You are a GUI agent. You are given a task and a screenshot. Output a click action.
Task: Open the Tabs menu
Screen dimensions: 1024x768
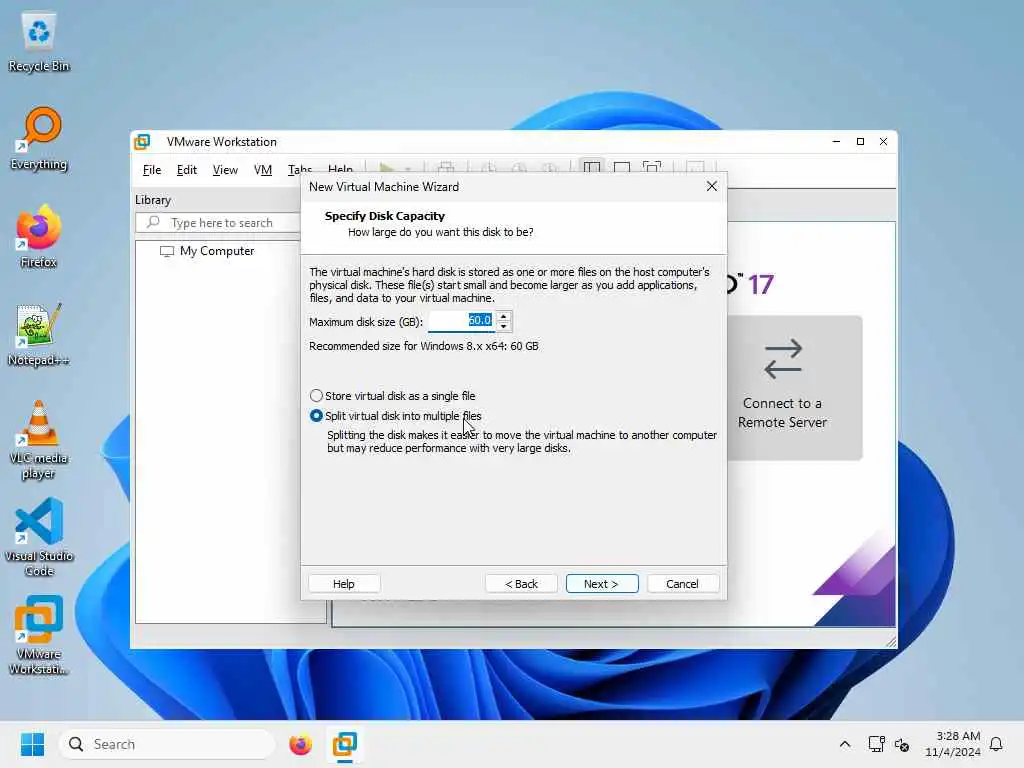300,170
